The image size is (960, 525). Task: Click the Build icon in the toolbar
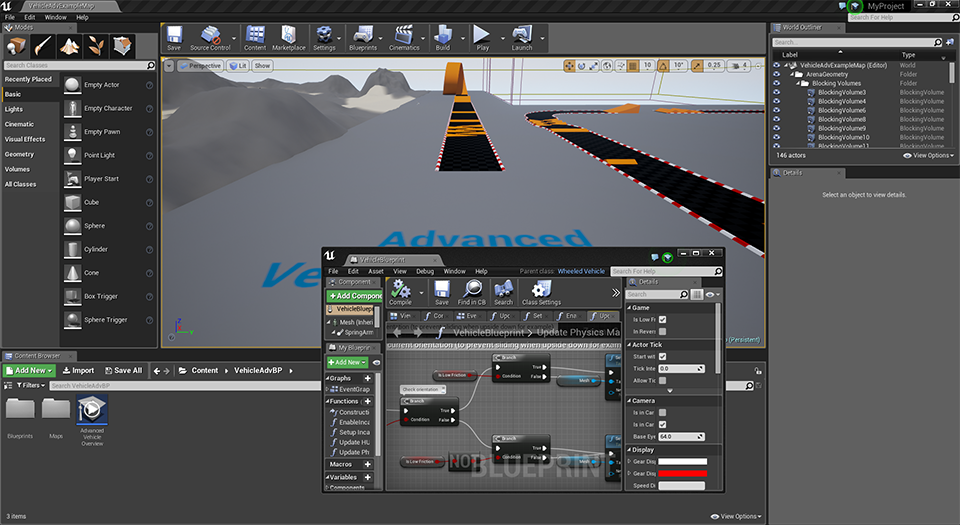(x=442, y=37)
